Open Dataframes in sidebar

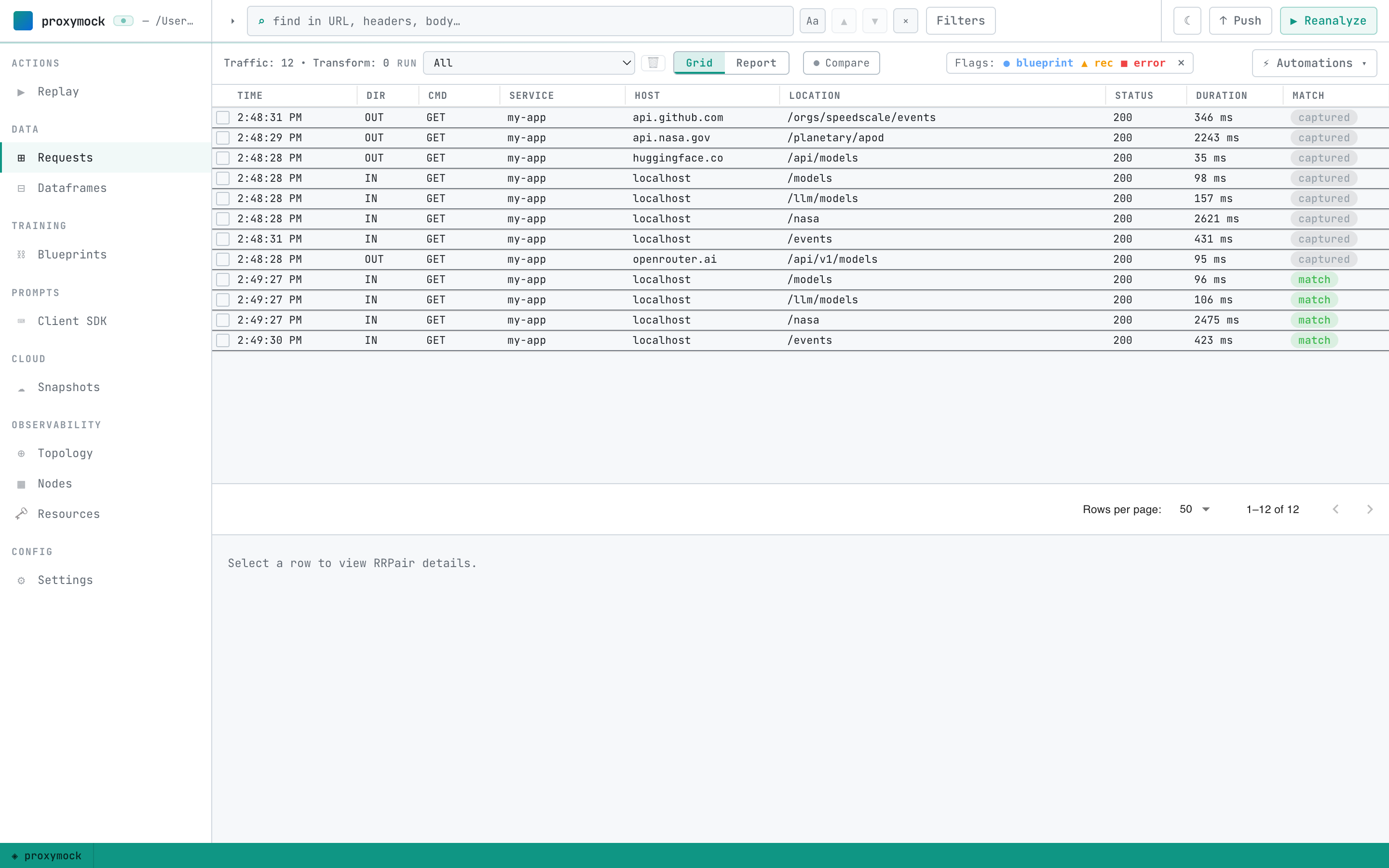coord(106,188)
